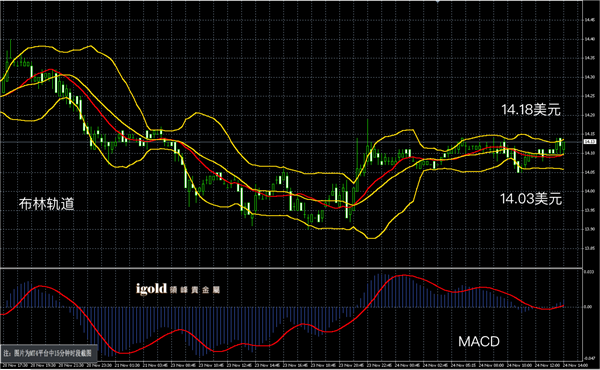Click the last candlestick on the chart

tap(564, 146)
